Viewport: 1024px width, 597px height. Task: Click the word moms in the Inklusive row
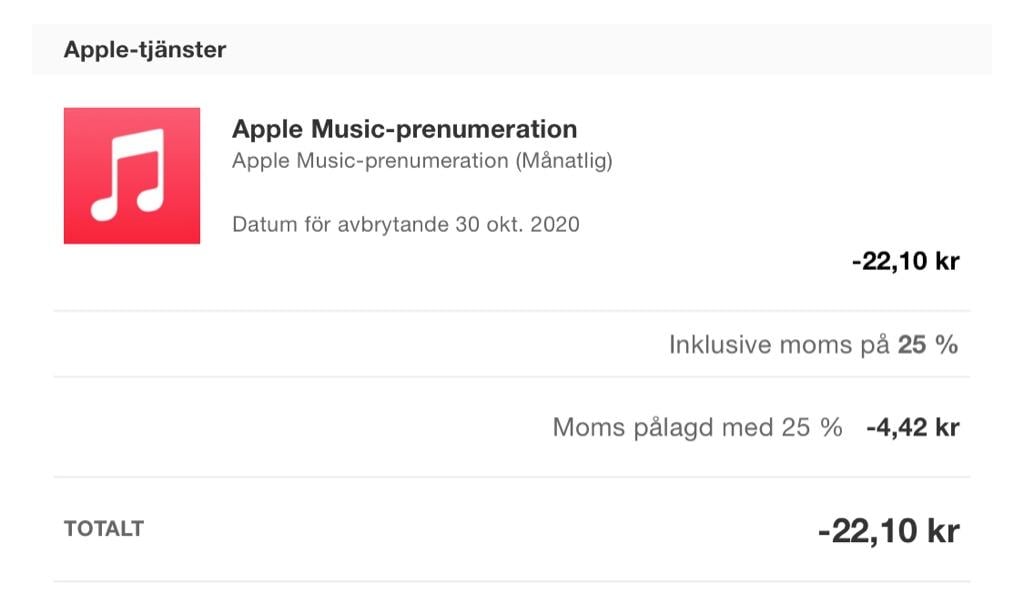[x=816, y=345]
